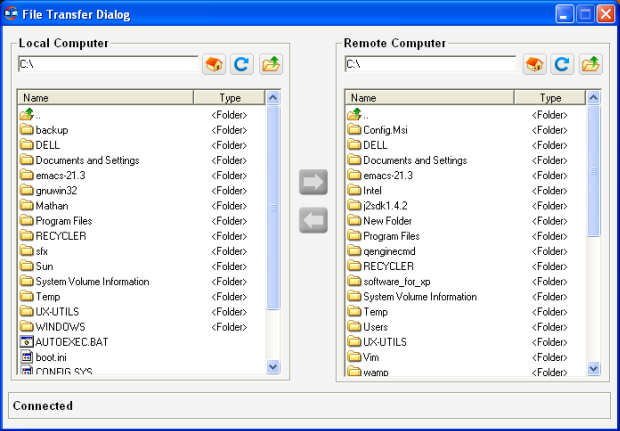Sort local list by Type column
Image resolution: width=620 pixels, height=431 pixels.
click(229, 98)
